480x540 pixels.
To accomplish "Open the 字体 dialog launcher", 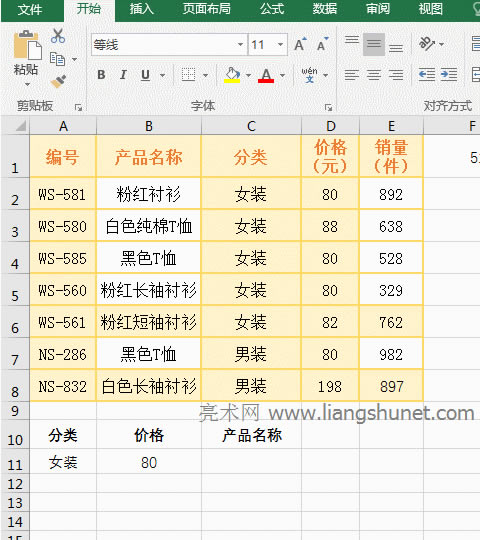I will pos(328,108).
